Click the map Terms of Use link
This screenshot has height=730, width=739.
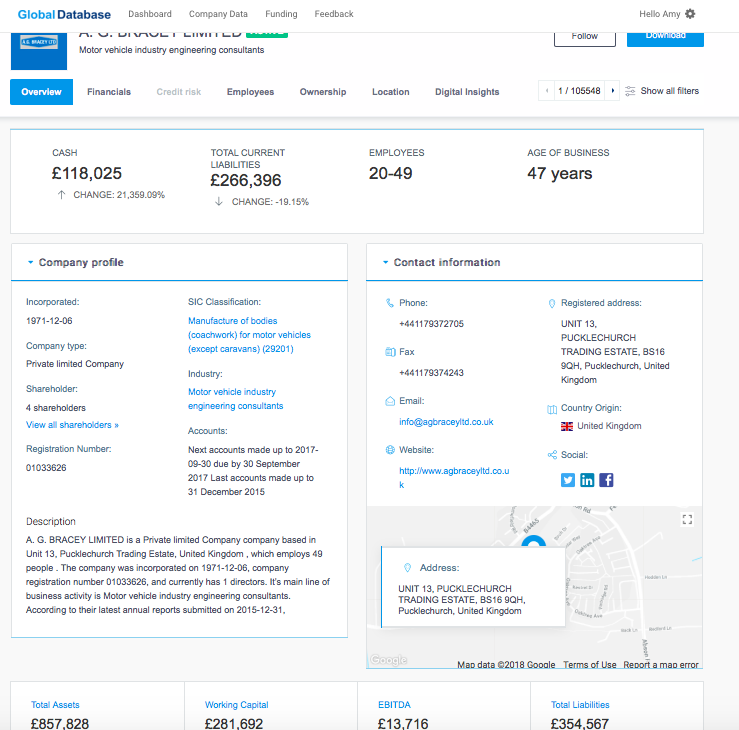click(x=590, y=664)
